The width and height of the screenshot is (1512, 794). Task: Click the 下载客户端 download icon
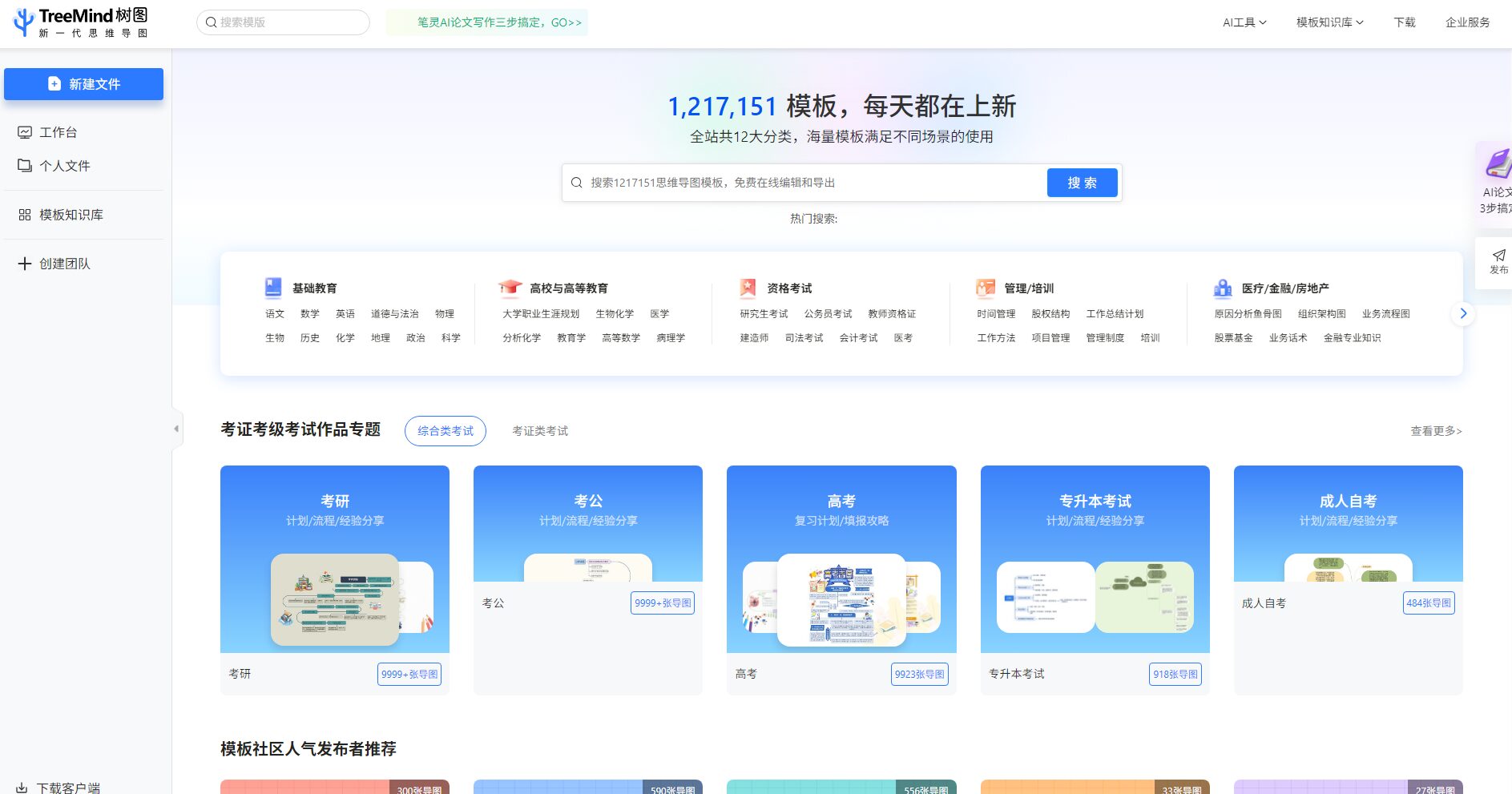[22, 788]
